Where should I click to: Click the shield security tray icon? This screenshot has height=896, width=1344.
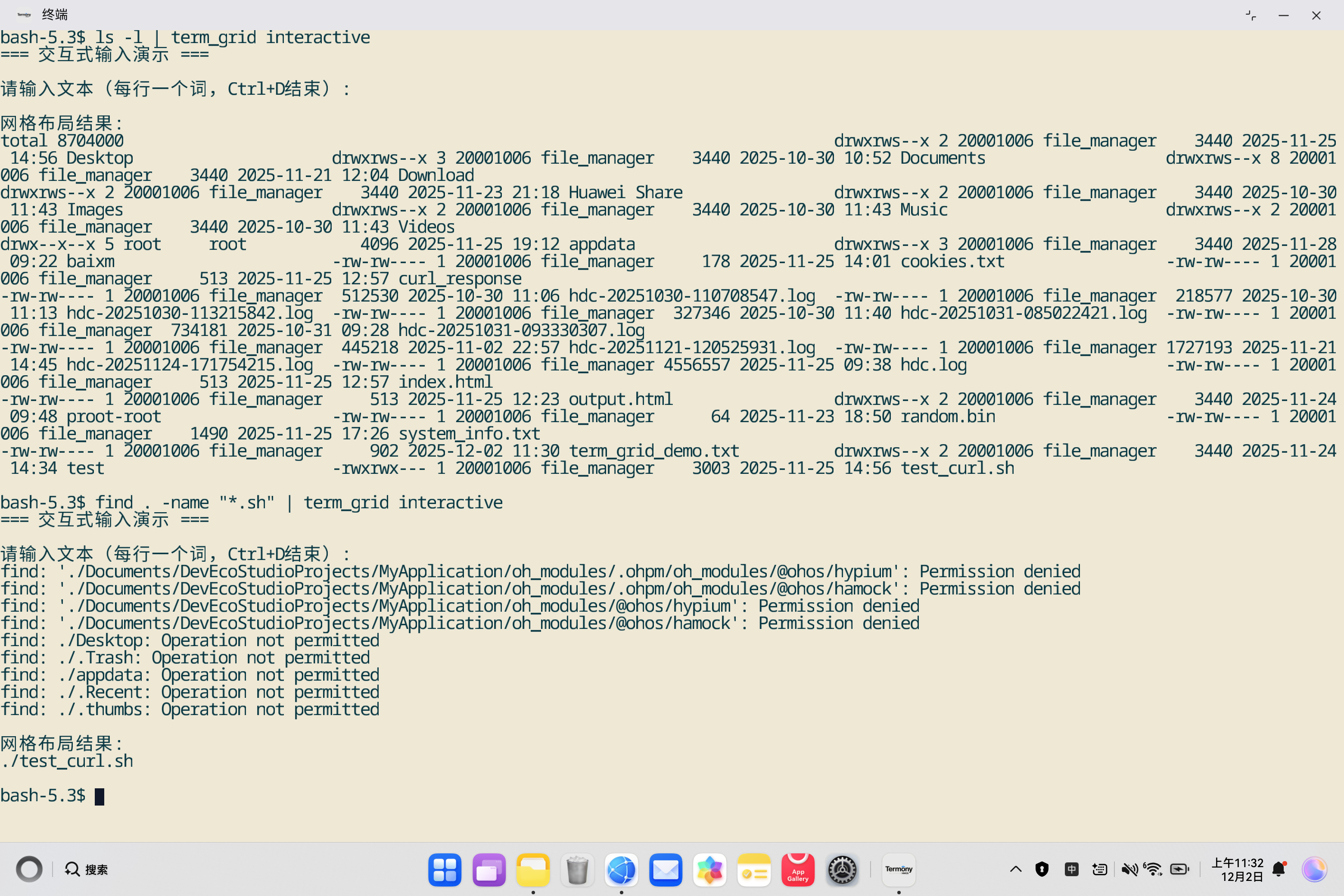[x=1042, y=869]
